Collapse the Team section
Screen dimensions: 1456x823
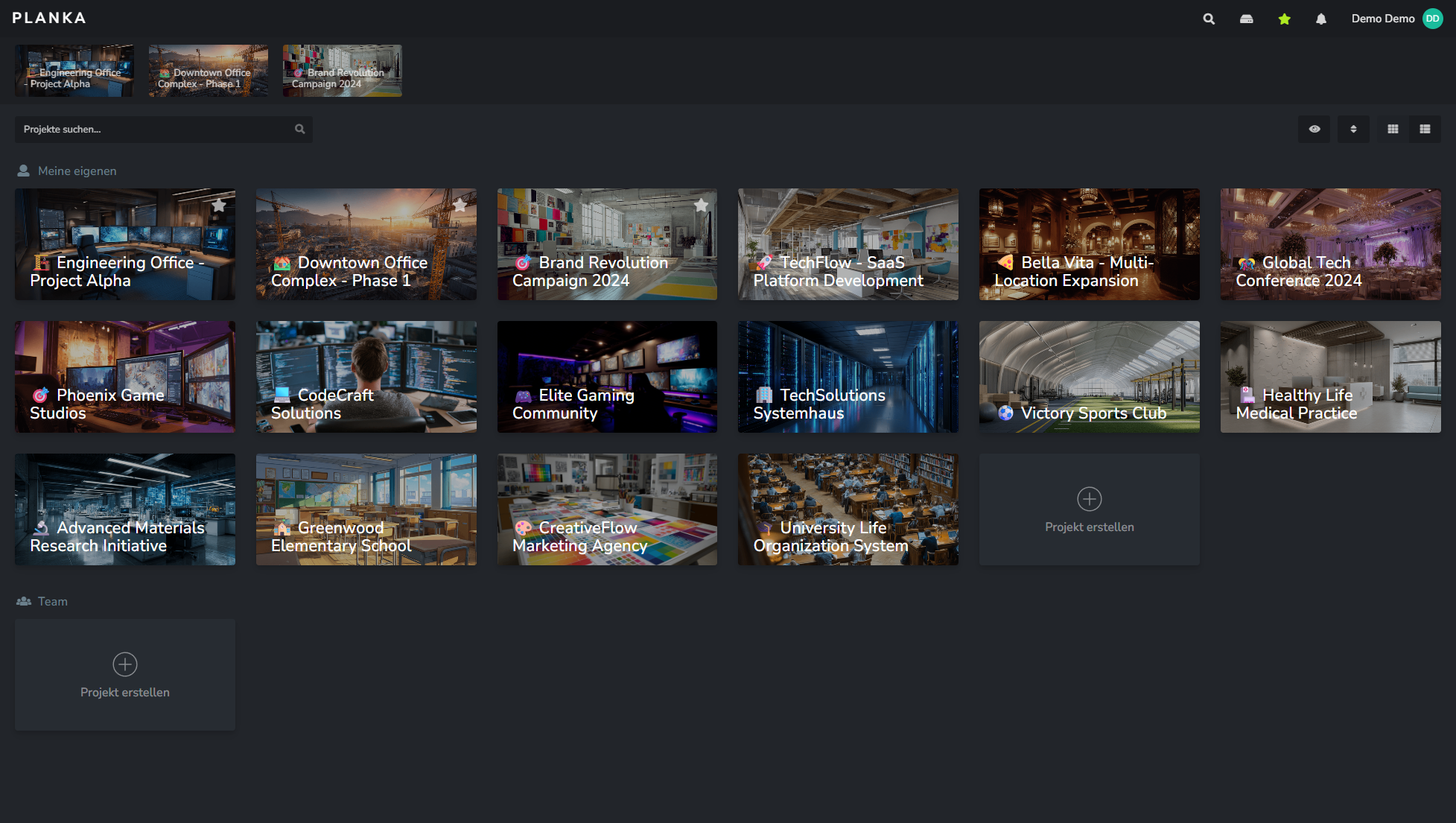[52, 601]
